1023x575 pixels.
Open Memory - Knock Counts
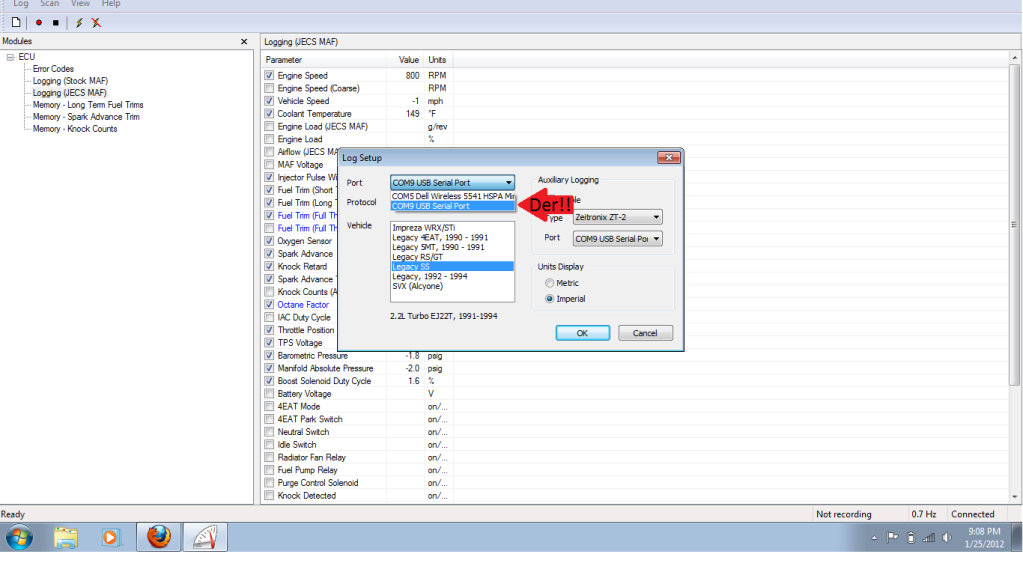click(75, 129)
